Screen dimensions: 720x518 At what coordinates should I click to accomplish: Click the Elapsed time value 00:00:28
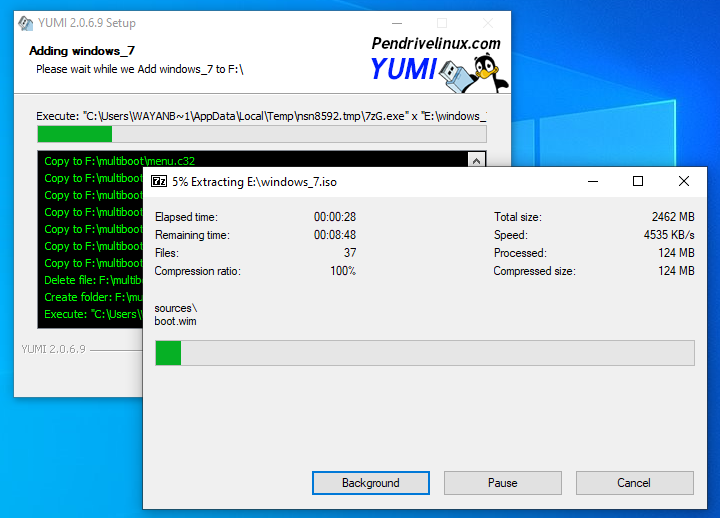point(335,217)
